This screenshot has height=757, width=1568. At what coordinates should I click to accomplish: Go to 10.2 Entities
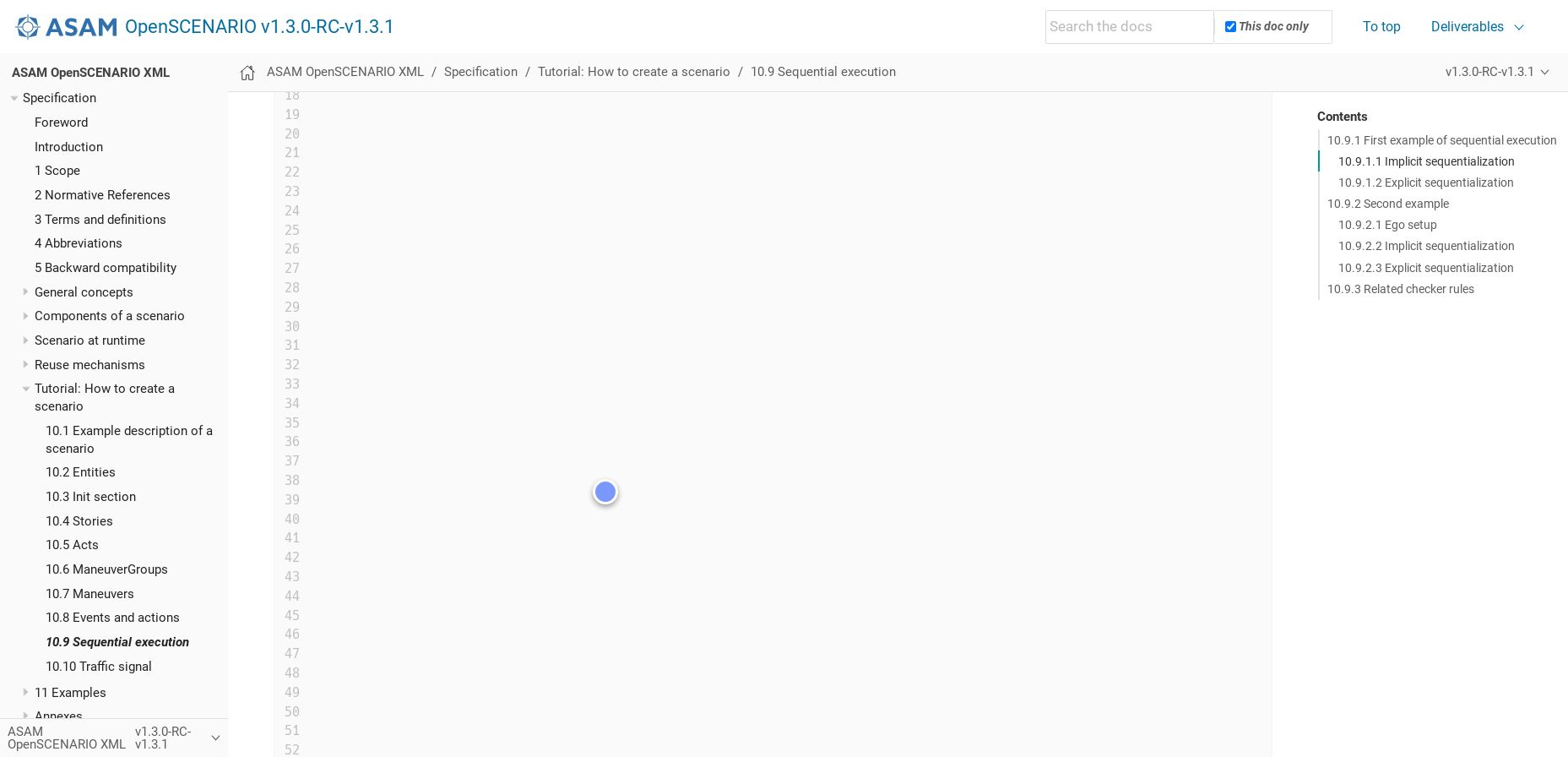[80, 472]
